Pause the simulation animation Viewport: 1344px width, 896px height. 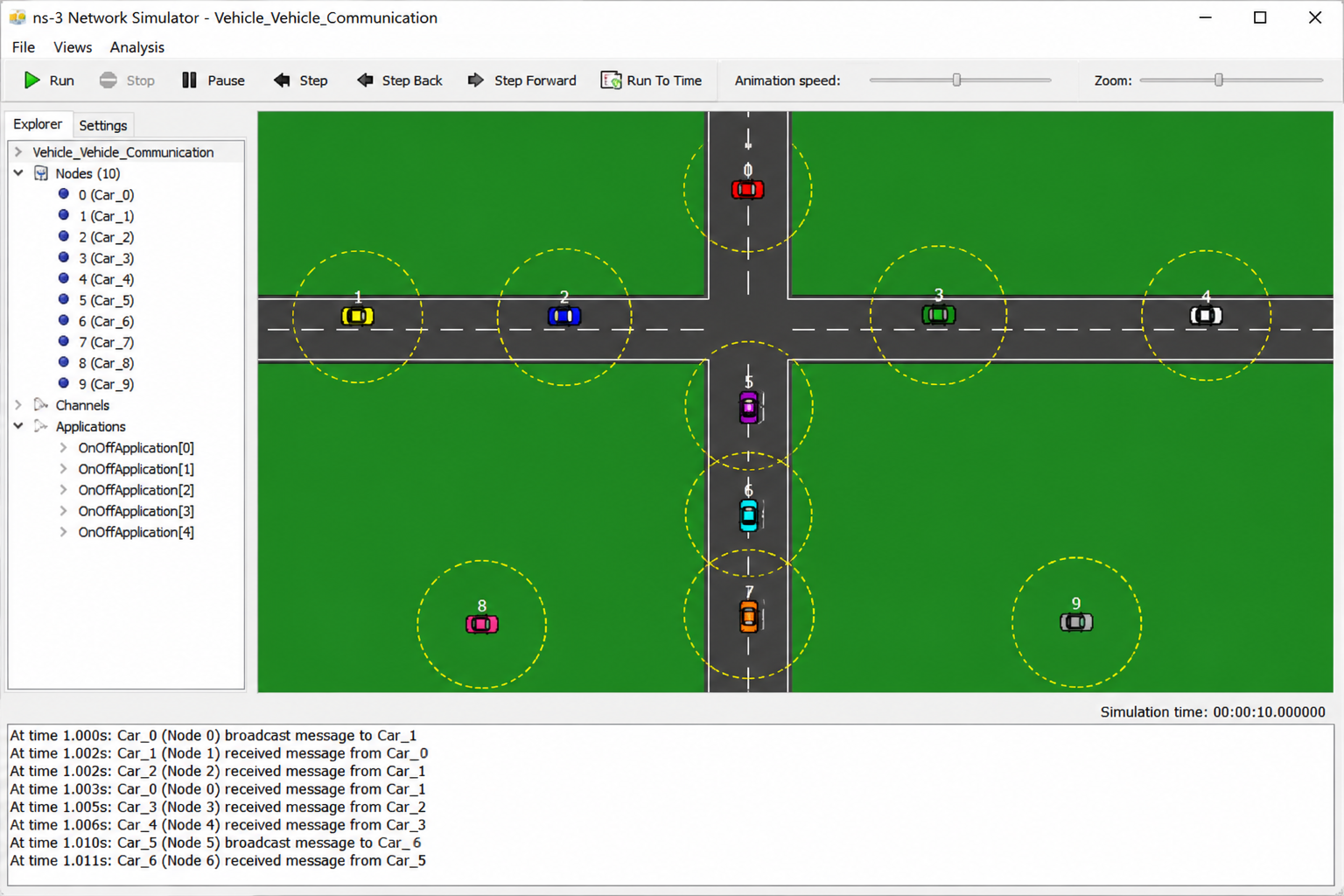click(213, 80)
